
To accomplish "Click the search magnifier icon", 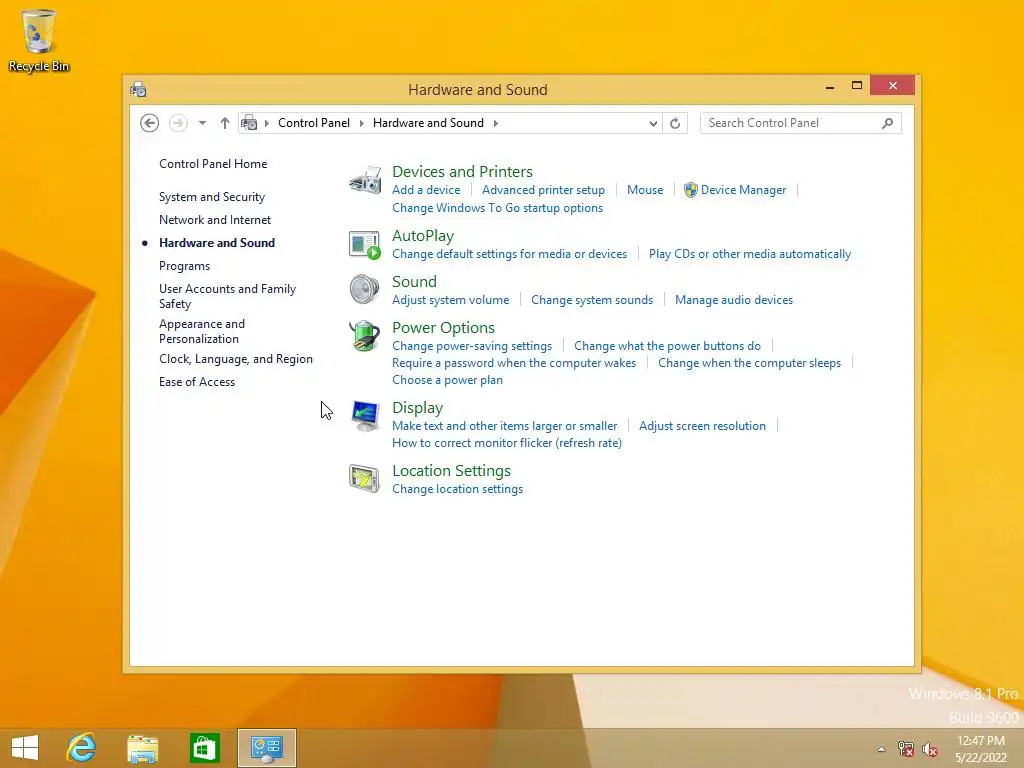I will 888,123.
